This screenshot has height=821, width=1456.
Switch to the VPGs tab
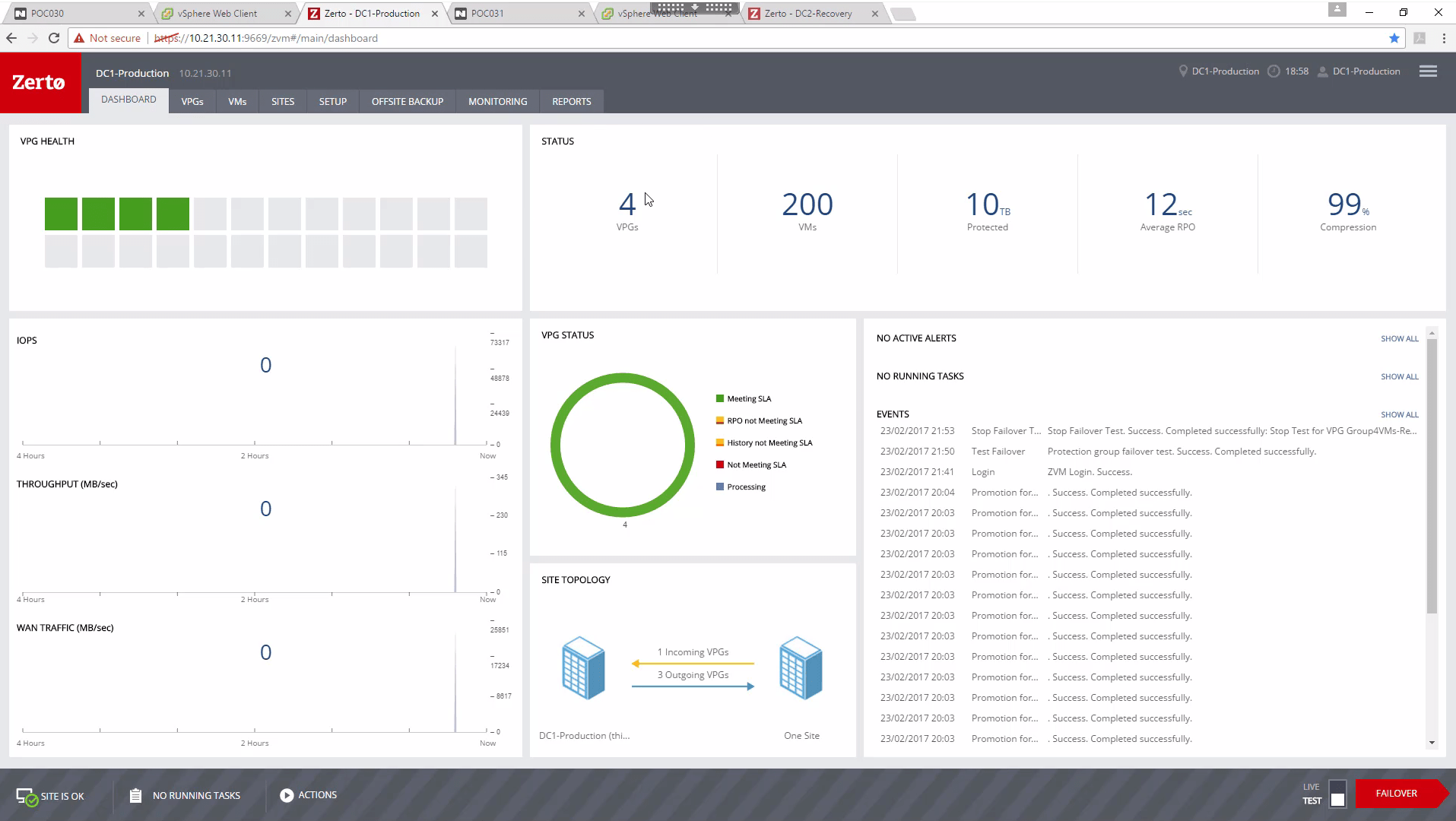pyautogui.click(x=192, y=101)
